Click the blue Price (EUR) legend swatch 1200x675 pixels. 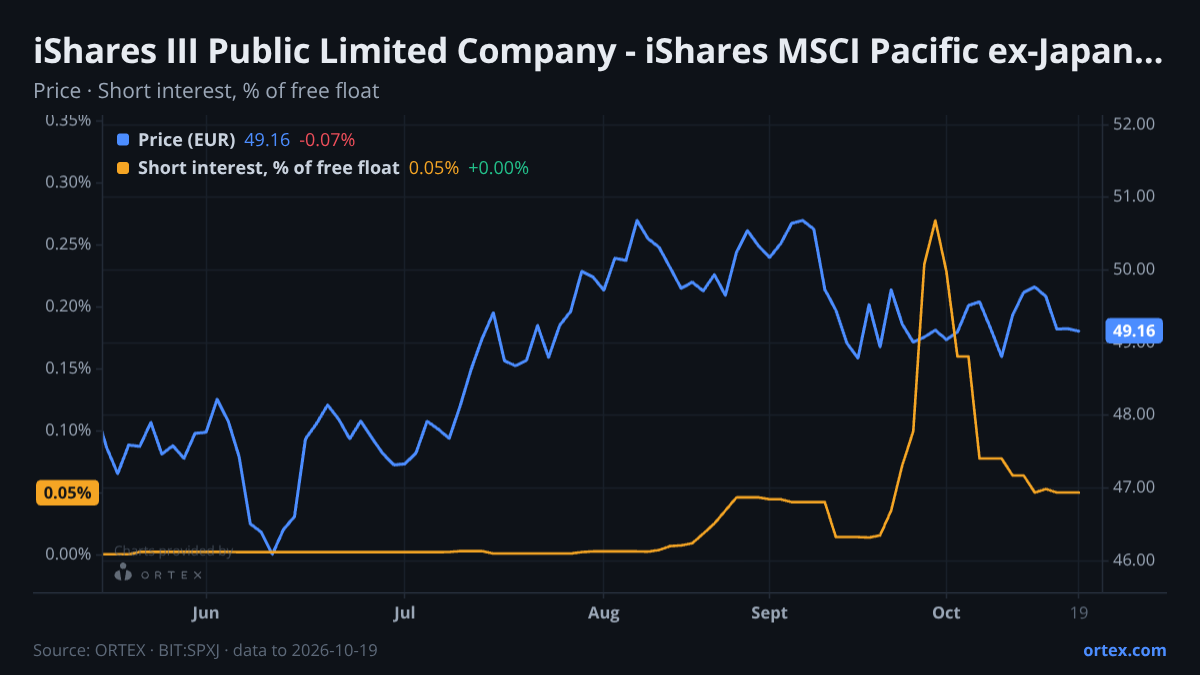[123, 140]
